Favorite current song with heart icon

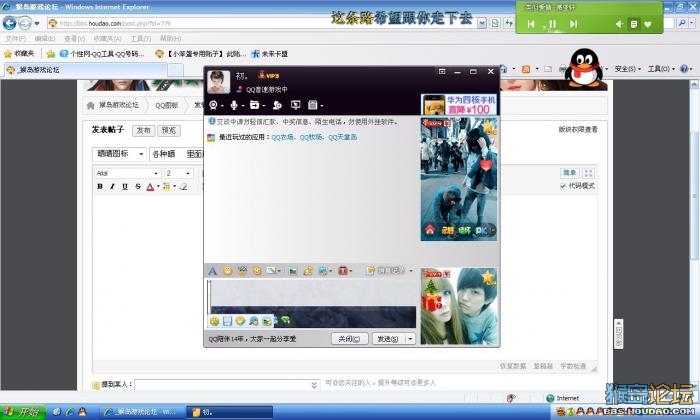coord(648,24)
